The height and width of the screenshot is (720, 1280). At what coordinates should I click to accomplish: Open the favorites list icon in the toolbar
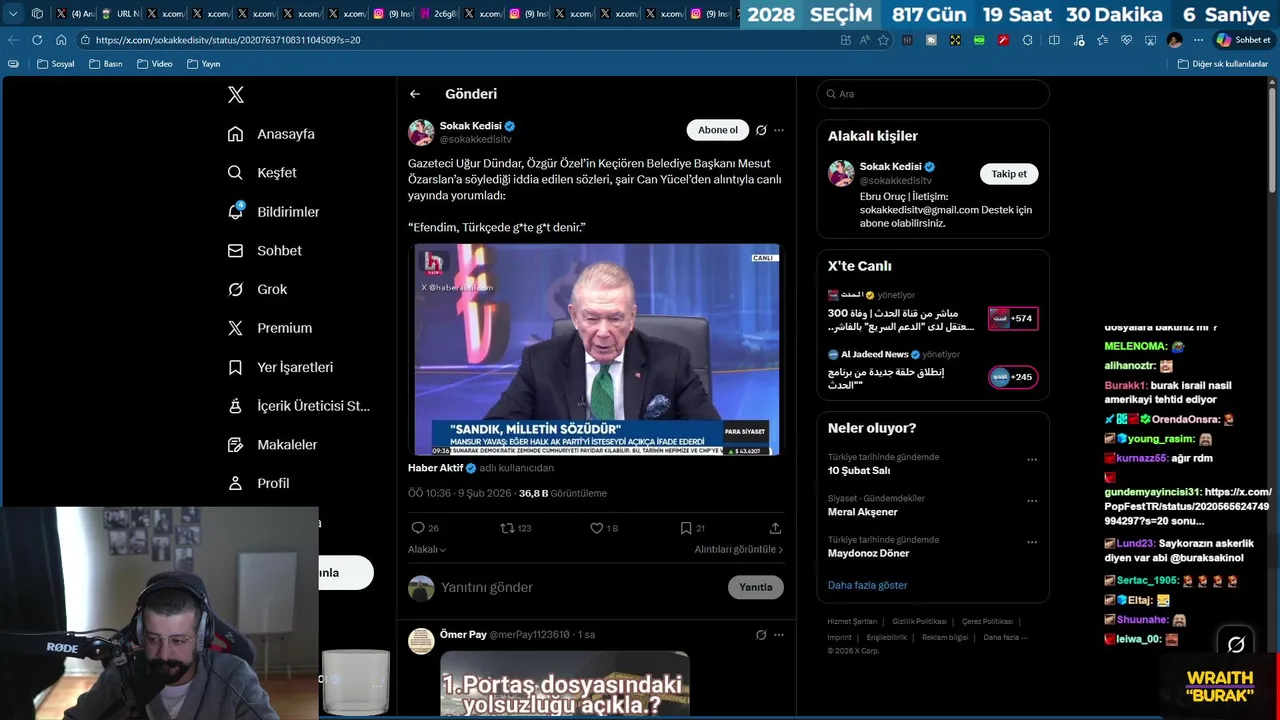click(x=1102, y=40)
